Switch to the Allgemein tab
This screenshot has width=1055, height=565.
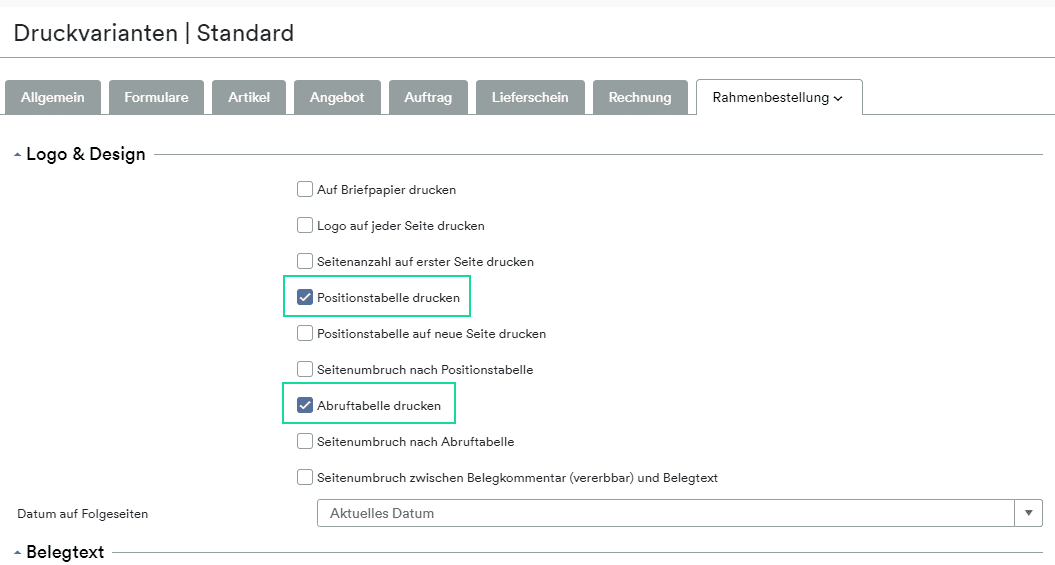[52, 98]
